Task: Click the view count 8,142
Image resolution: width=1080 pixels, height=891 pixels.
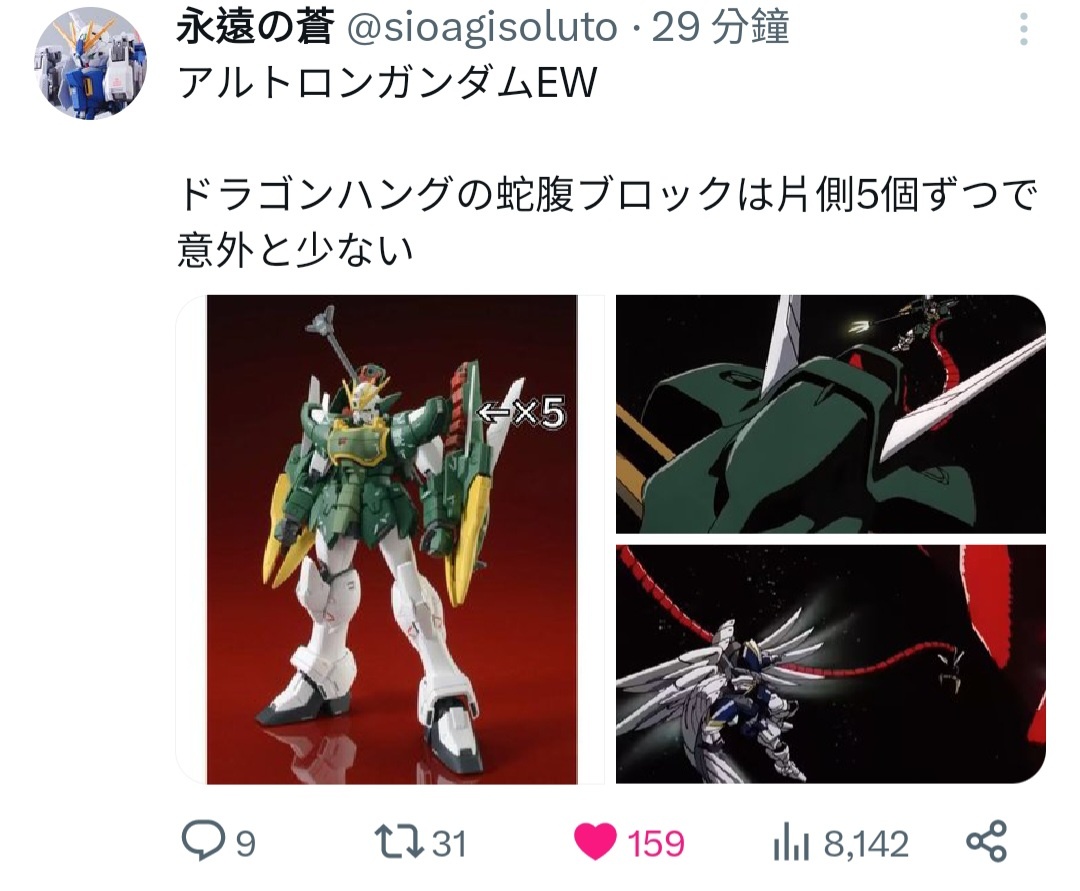Action: [866, 843]
